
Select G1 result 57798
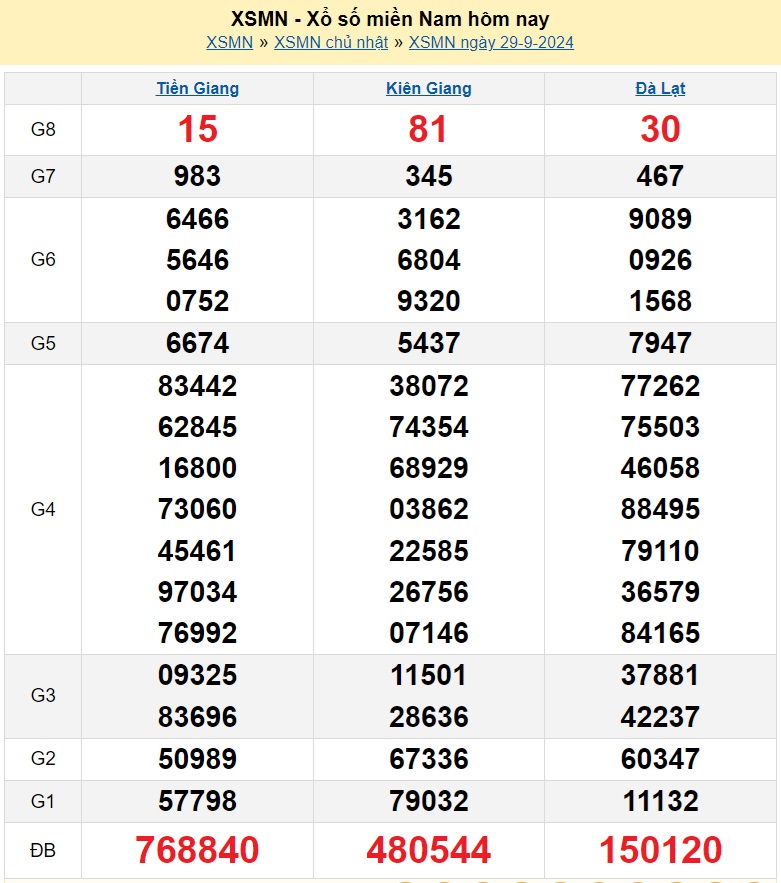197,801
